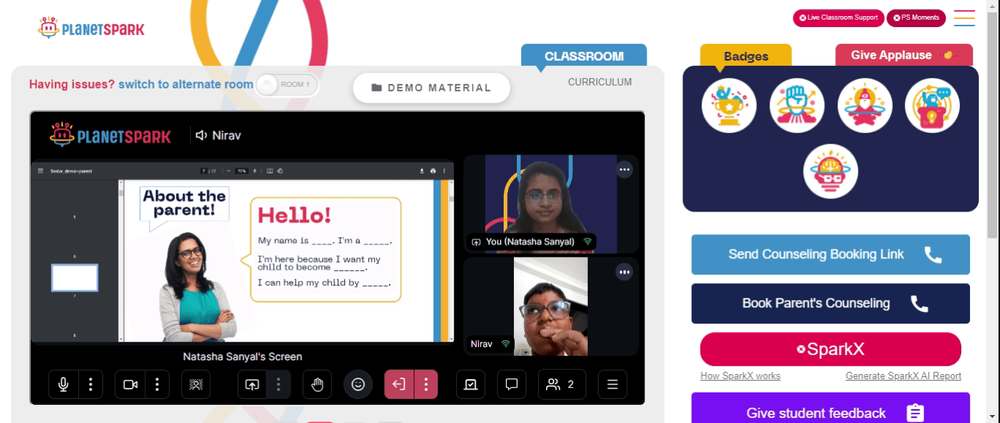The image size is (1000, 423).
Task: Open the meeting chat icon
Action: tap(511, 385)
